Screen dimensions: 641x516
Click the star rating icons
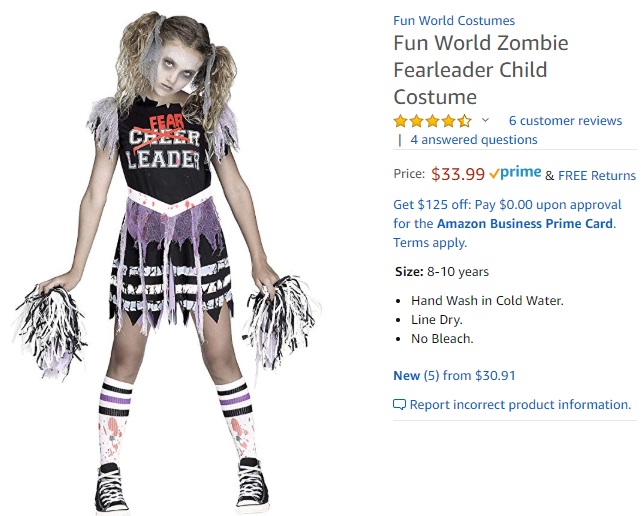coord(433,121)
